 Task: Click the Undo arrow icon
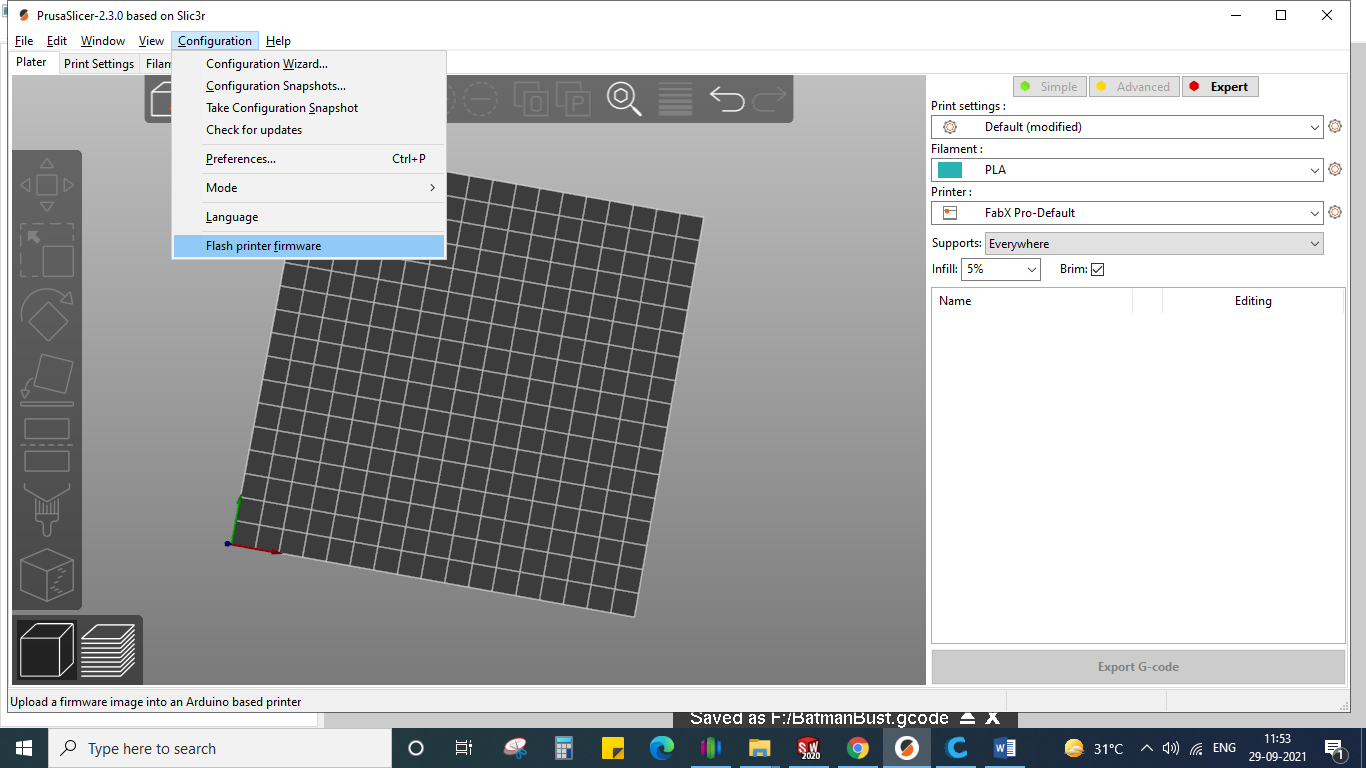[x=727, y=99]
